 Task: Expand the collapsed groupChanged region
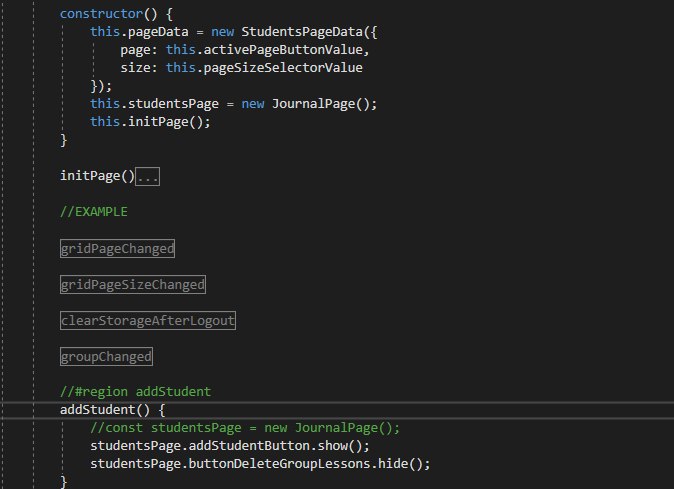click(x=106, y=357)
